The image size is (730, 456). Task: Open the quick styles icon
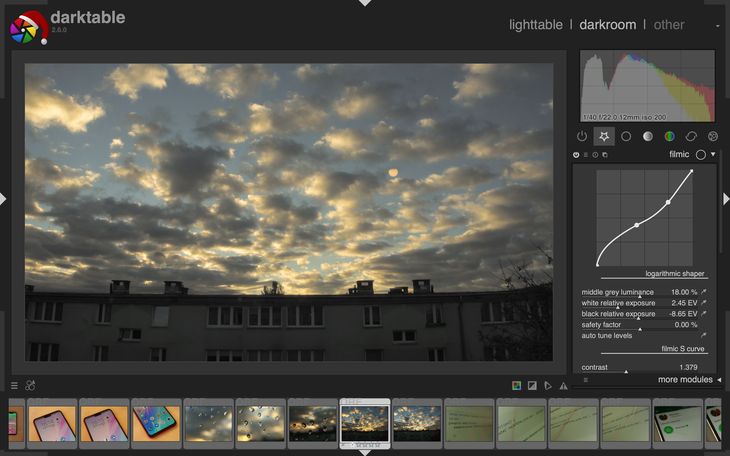pos(30,386)
